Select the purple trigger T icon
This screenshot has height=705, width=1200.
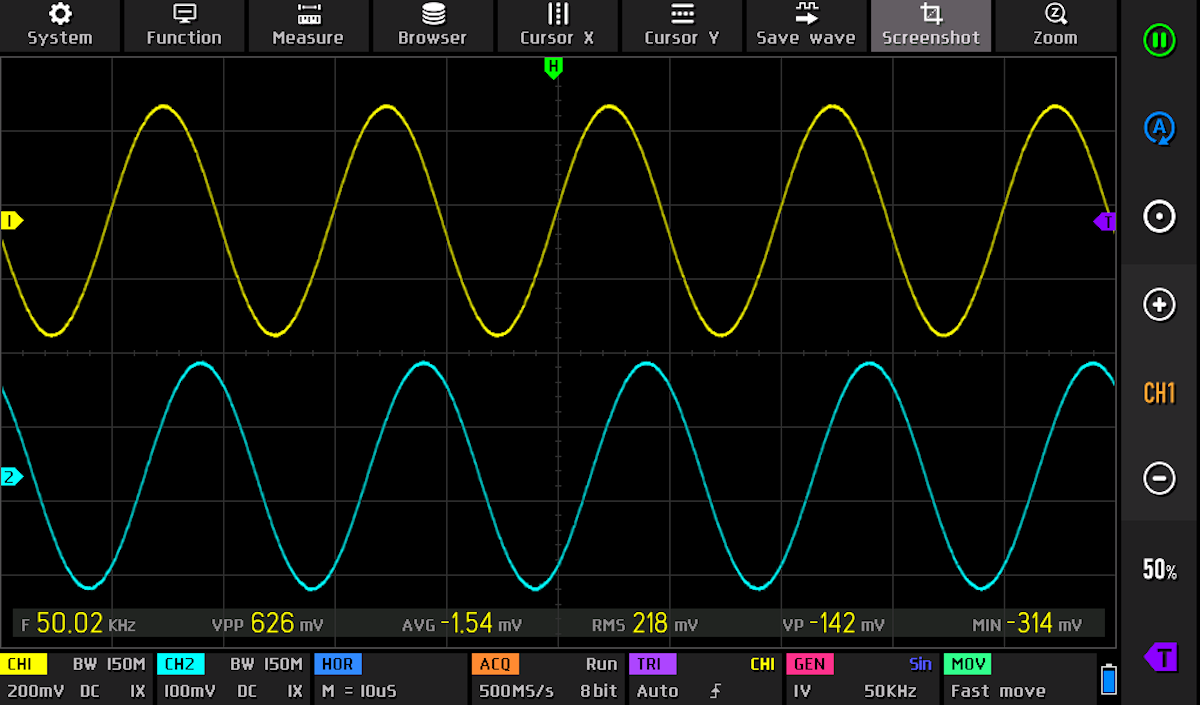click(x=1159, y=657)
